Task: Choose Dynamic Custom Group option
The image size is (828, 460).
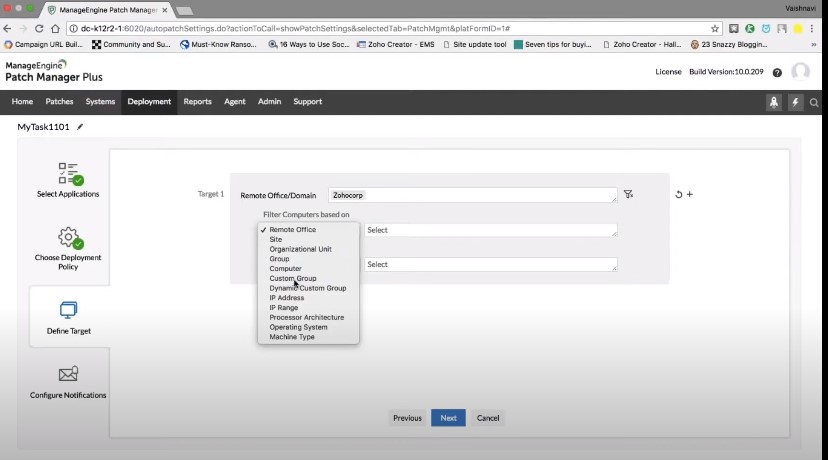Action: tap(308, 288)
